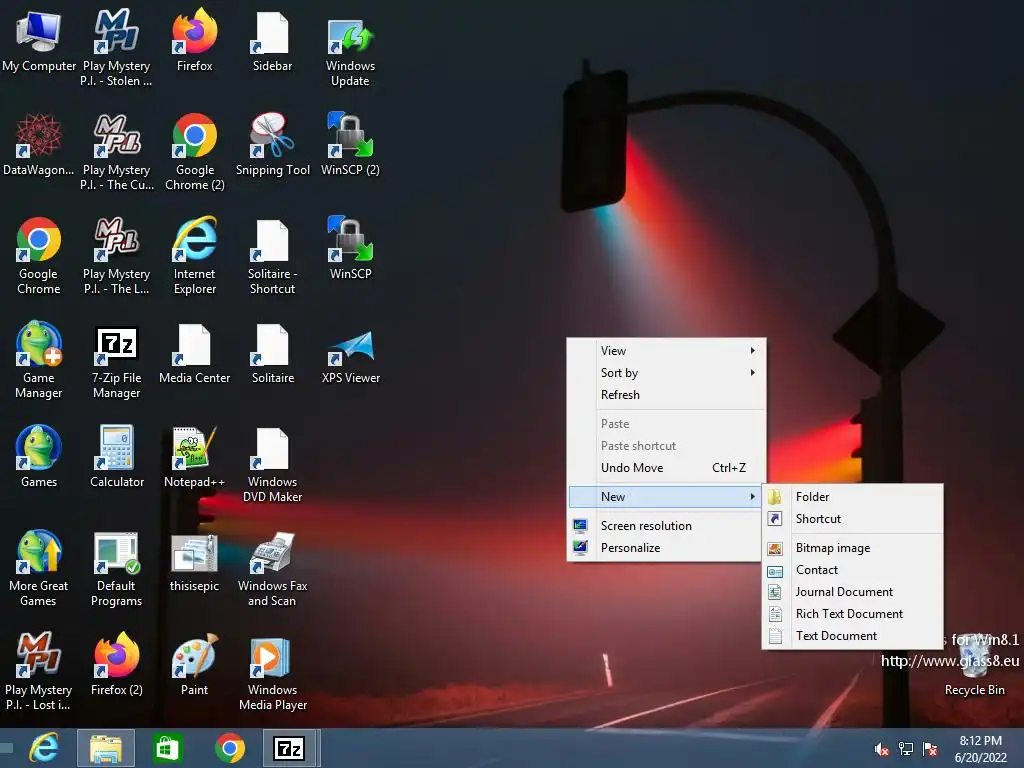Select the Windows DVD Maker icon
The width and height of the screenshot is (1024, 768).
pos(272,463)
